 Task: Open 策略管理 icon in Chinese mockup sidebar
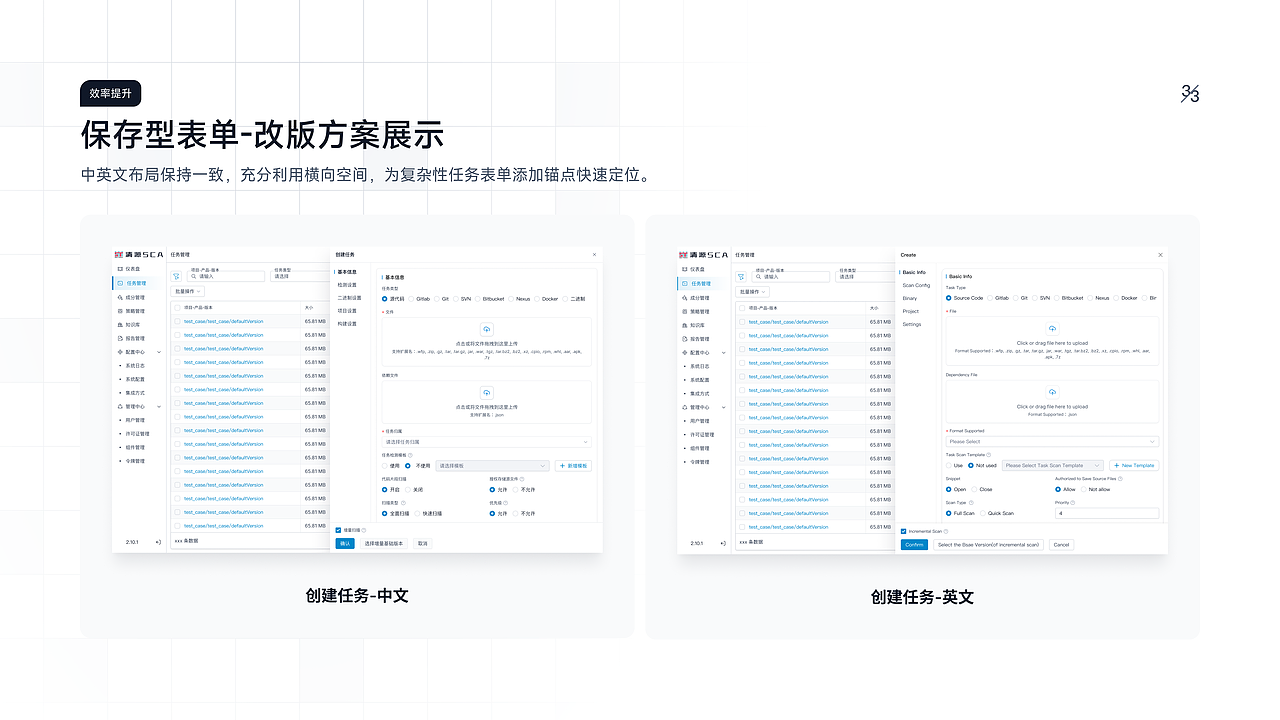click(x=121, y=311)
